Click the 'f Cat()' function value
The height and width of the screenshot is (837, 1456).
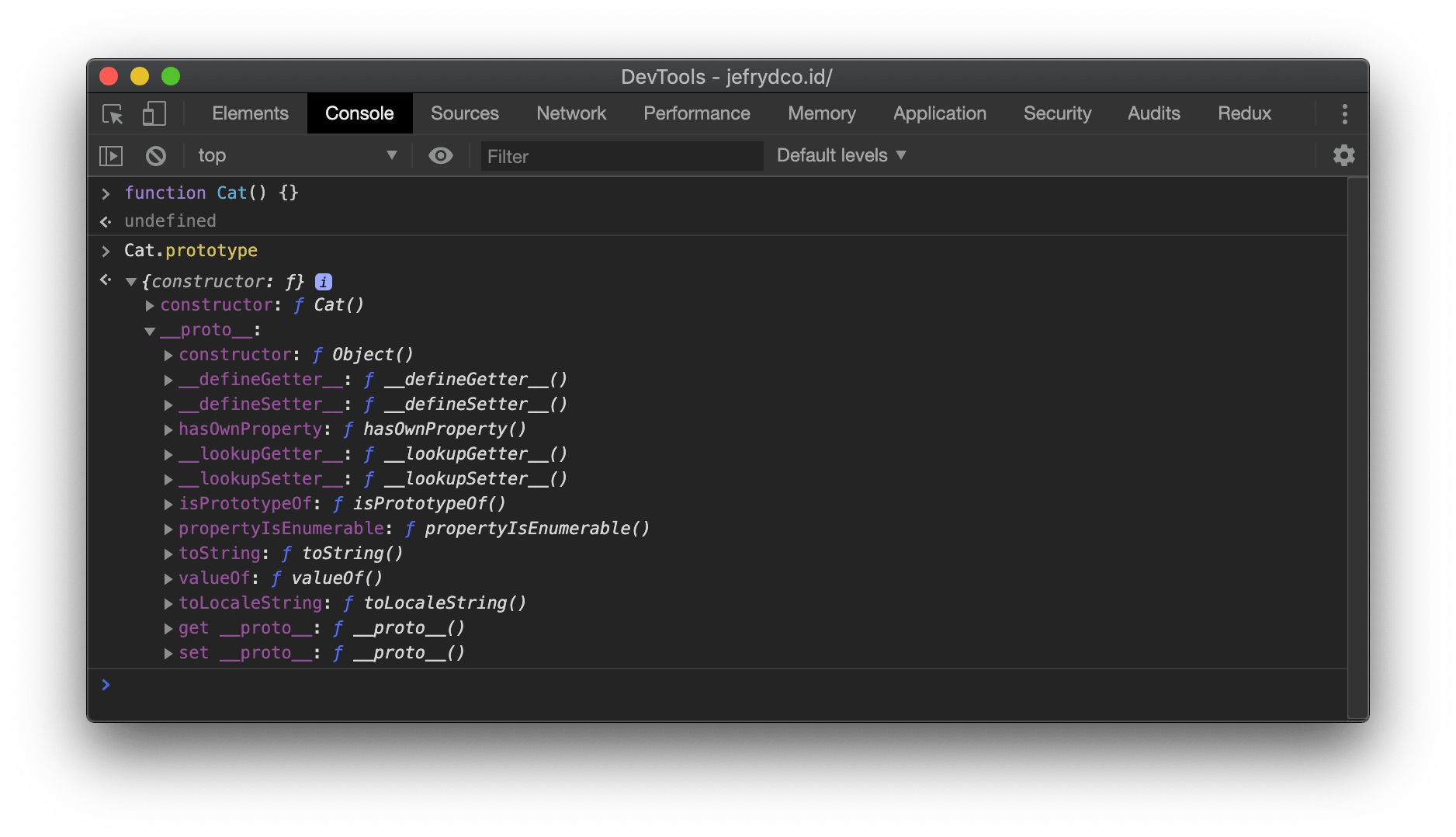[x=329, y=305]
